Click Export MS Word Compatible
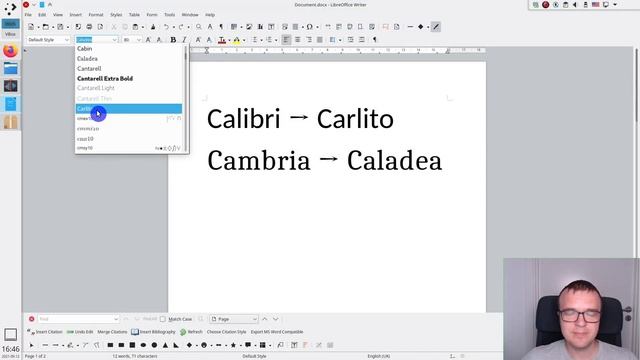640x360 pixels. pyautogui.click(x=277, y=332)
